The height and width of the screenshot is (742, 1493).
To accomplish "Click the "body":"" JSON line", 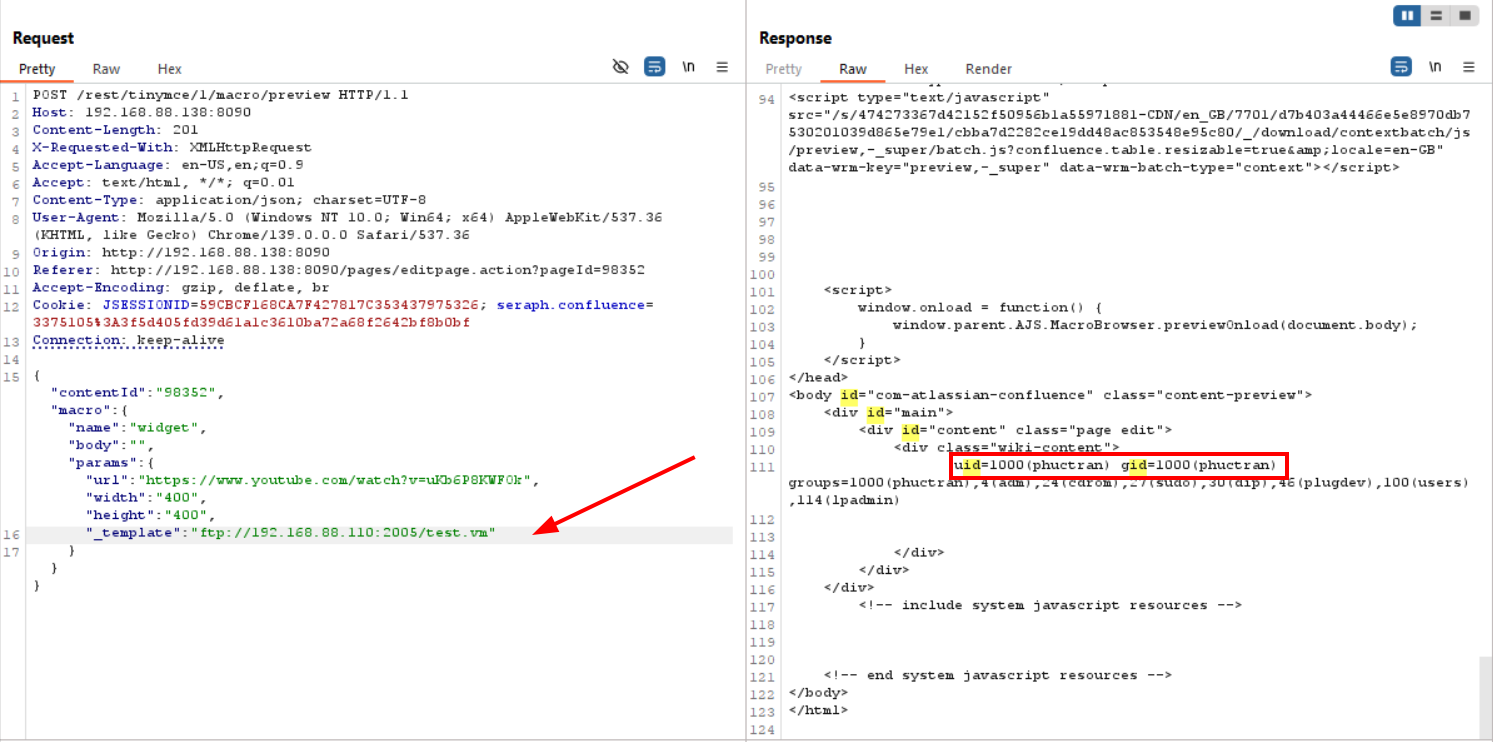I will 112,445.
